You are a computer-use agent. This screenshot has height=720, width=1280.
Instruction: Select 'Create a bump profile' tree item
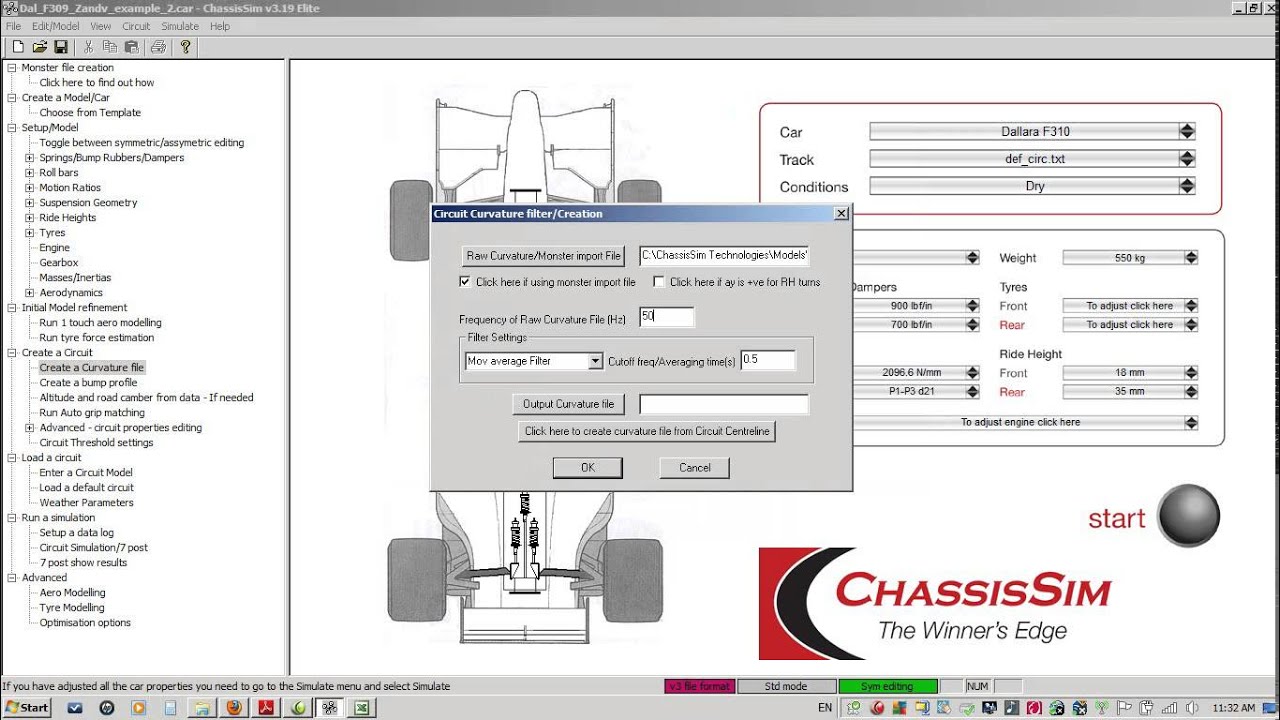click(x=88, y=383)
